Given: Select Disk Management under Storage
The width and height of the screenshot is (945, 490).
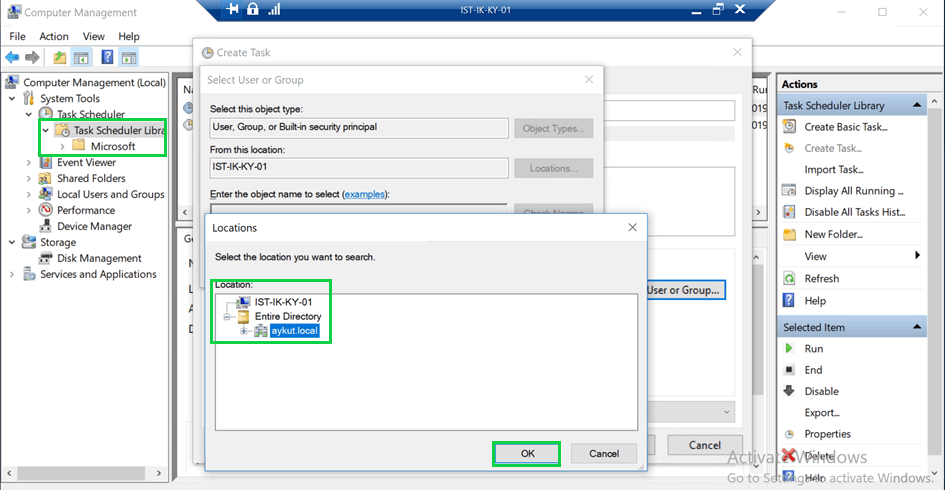Looking at the screenshot, I should (99, 258).
